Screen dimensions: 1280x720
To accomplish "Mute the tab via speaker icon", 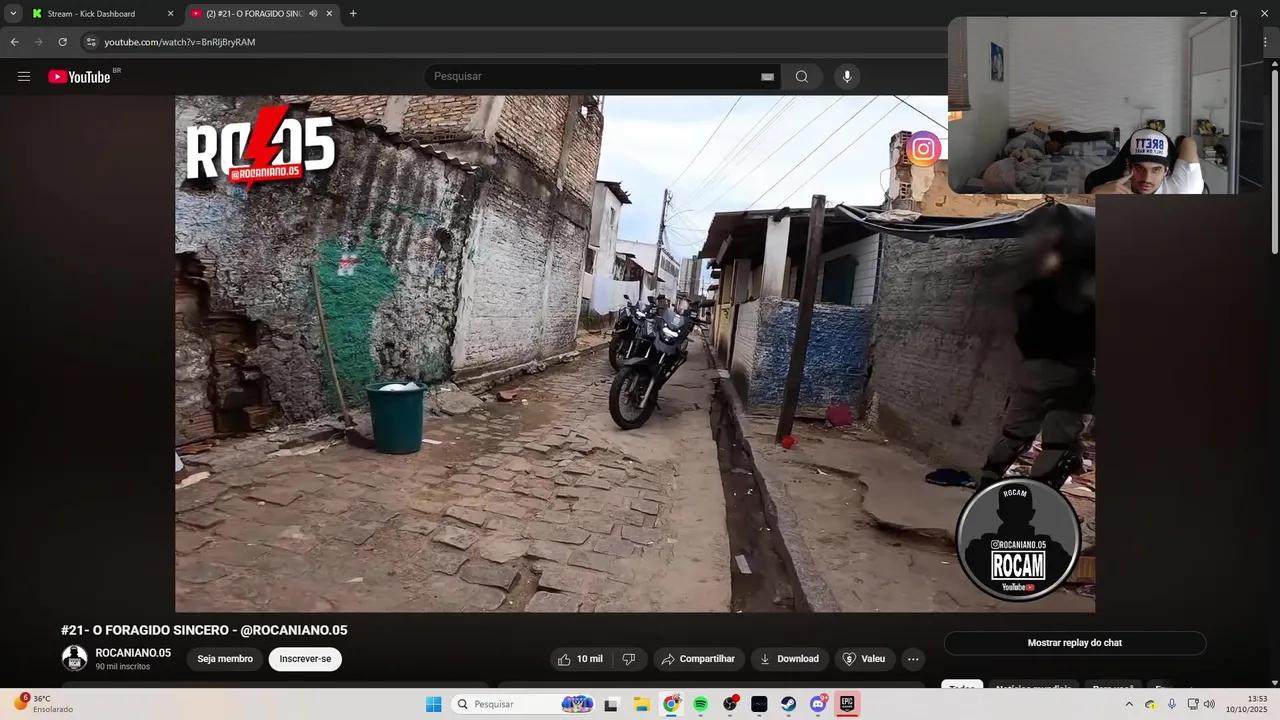I will [x=313, y=14].
